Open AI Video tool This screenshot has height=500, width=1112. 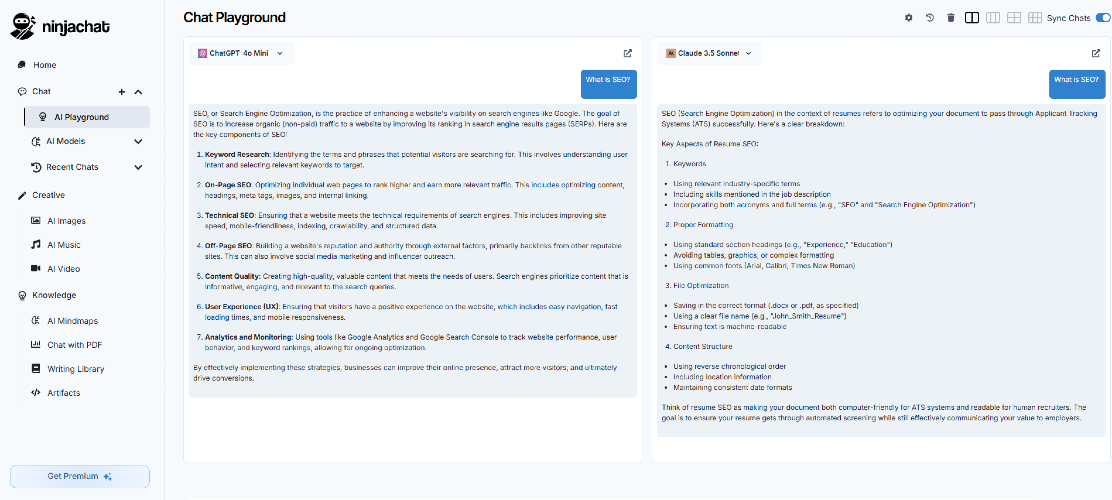point(63,270)
